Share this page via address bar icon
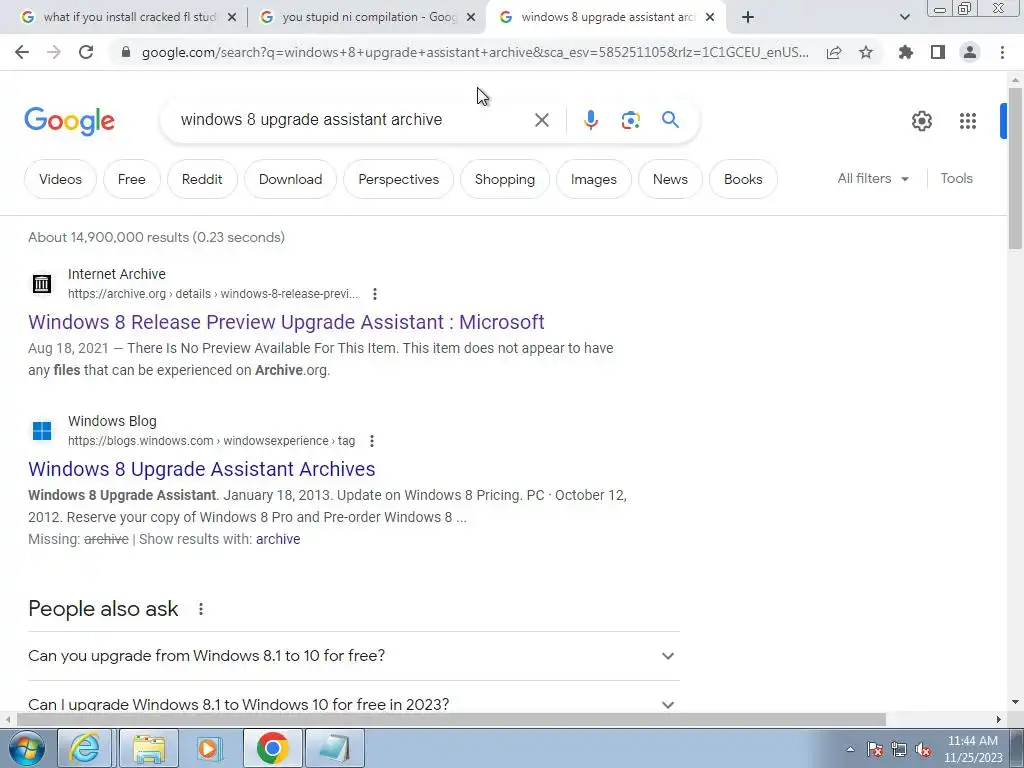Viewport: 1024px width, 768px height. point(834,52)
